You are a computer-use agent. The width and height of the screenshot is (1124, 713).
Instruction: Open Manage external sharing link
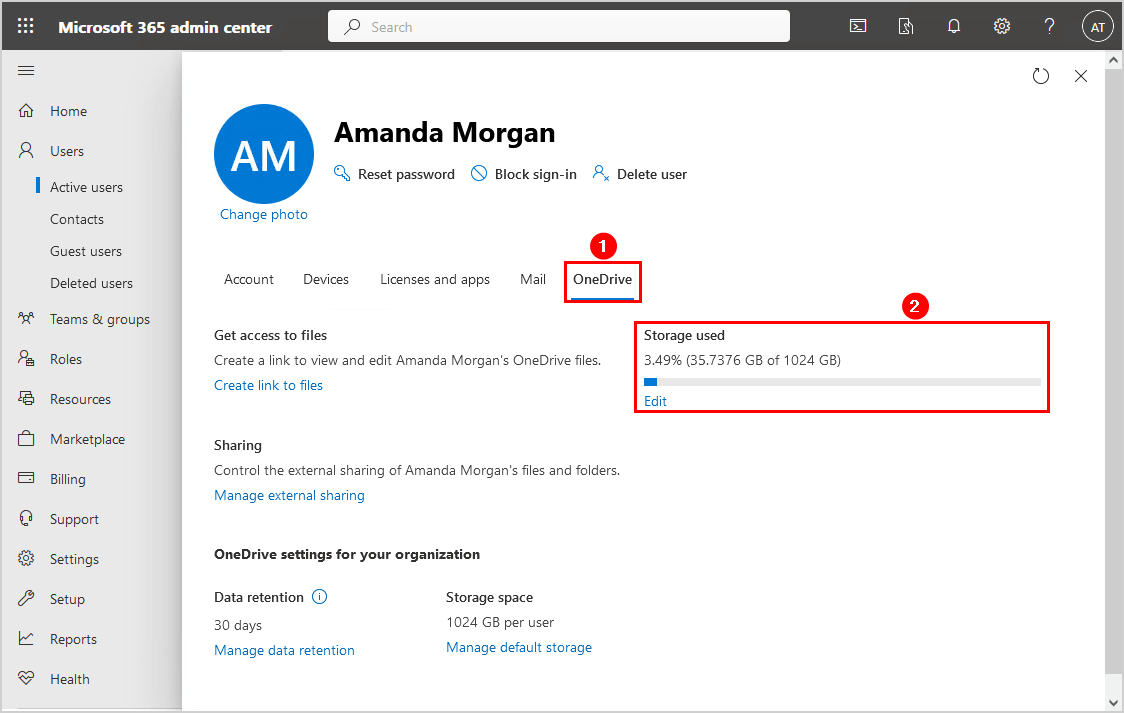[289, 495]
